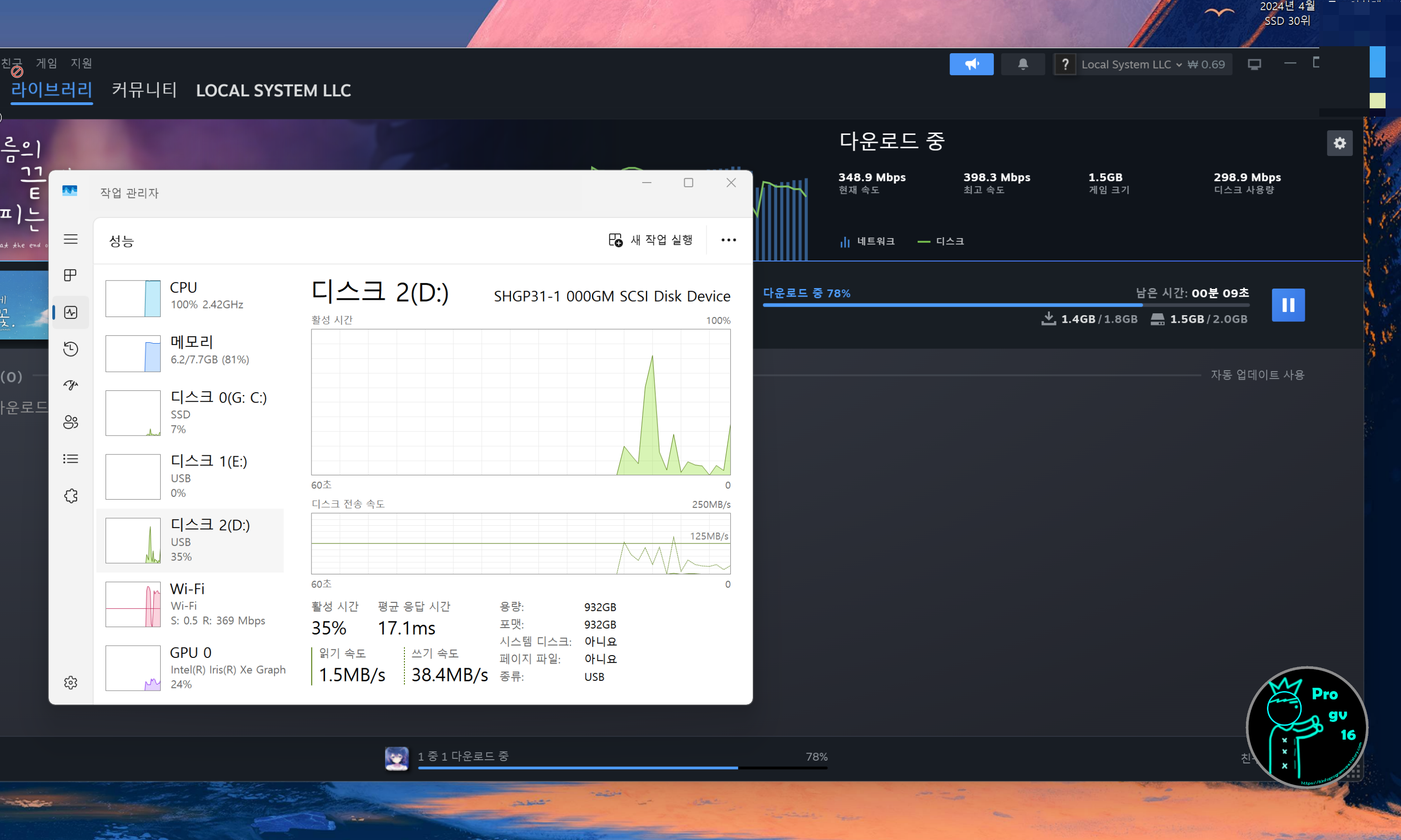The width and height of the screenshot is (1401, 840).
Task: Open Task Manager settings gear
Action: click(x=71, y=682)
